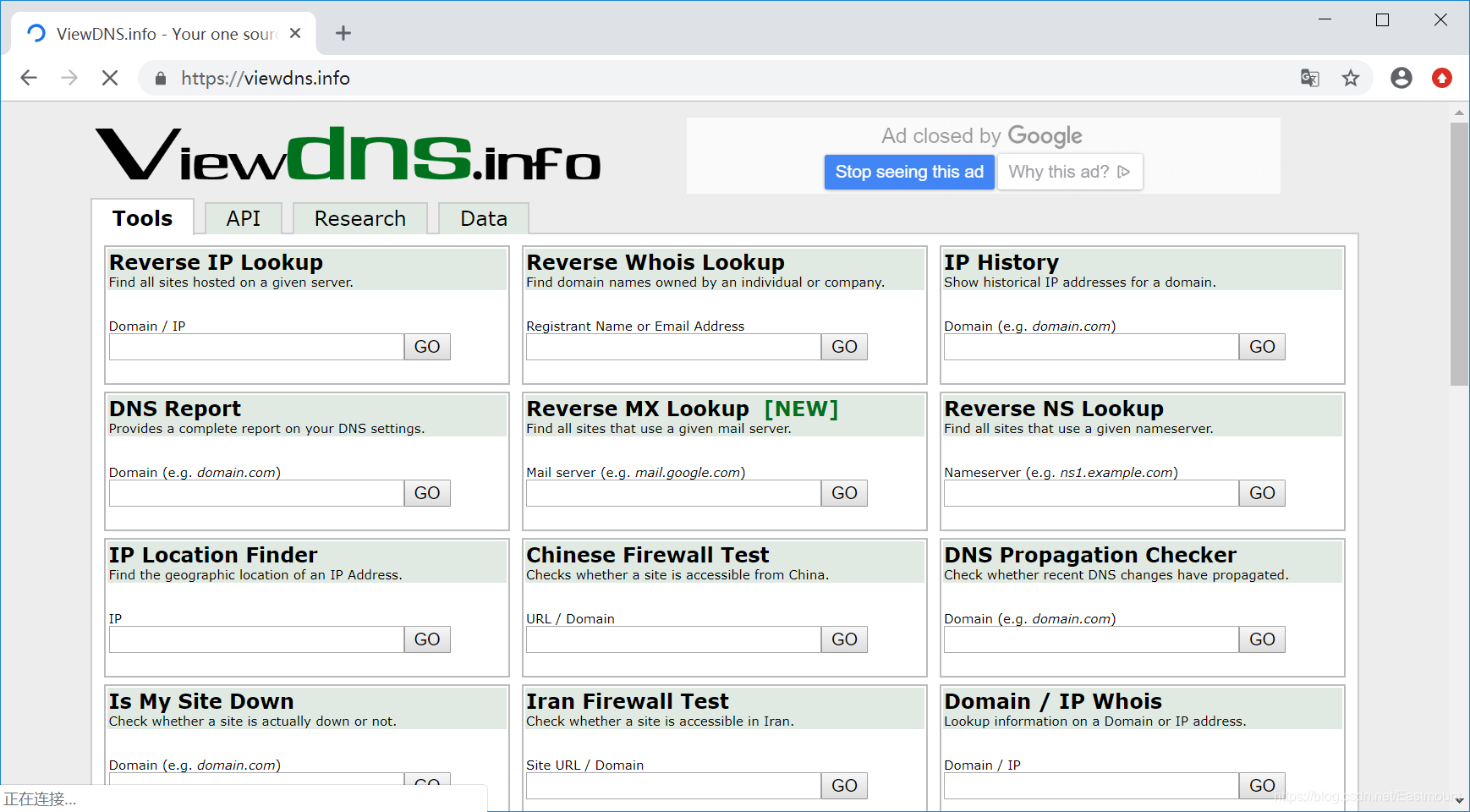Click GO for DNS Report
Screen dimensions: 1470x812
tap(427, 493)
